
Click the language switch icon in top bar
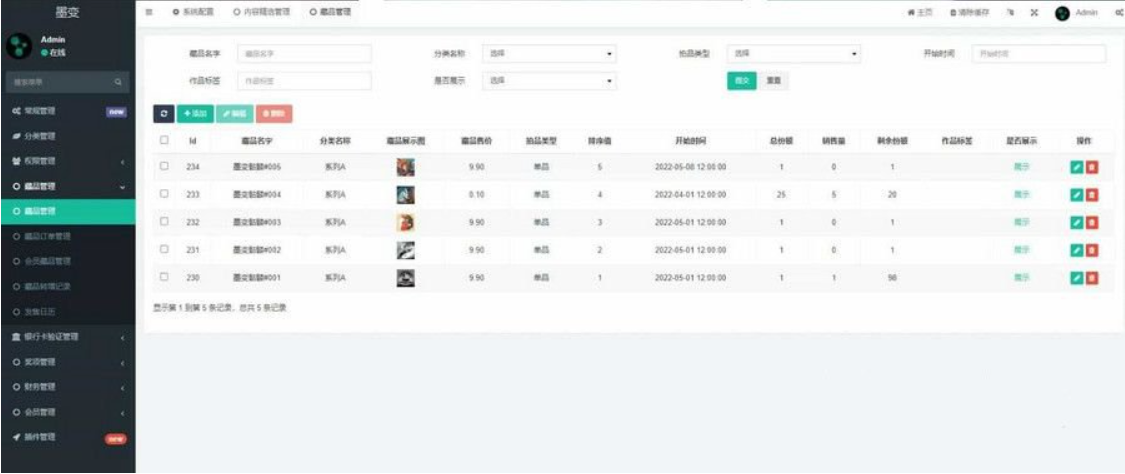(x=1011, y=13)
